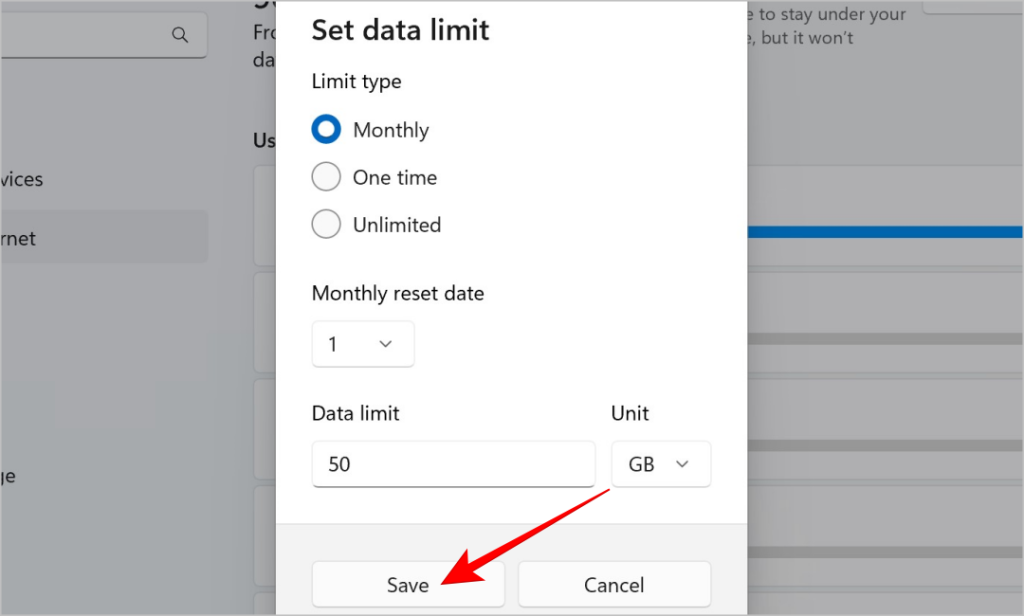Cancel the Set data limit dialog
The height and width of the screenshot is (616, 1024).
(x=614, y=585)
